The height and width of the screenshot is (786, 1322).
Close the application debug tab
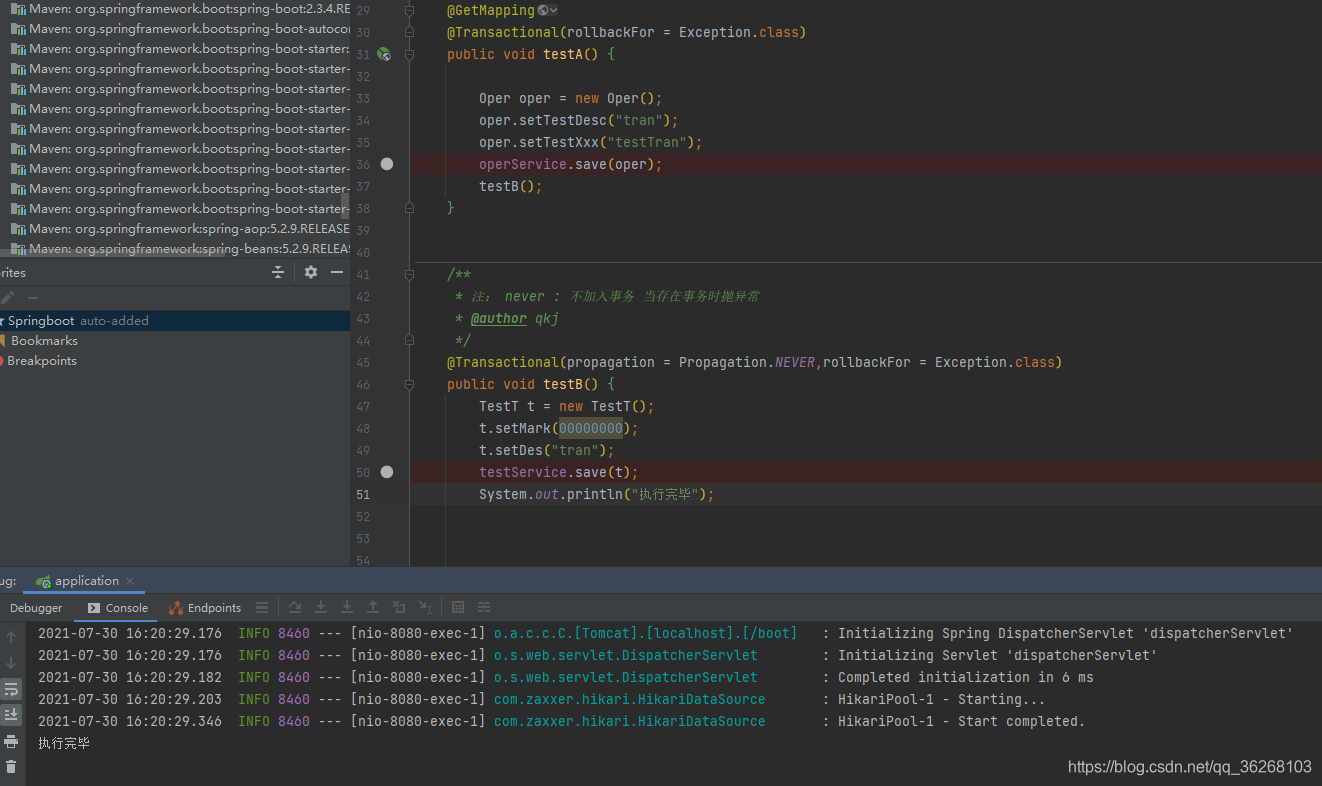(131, 581)
